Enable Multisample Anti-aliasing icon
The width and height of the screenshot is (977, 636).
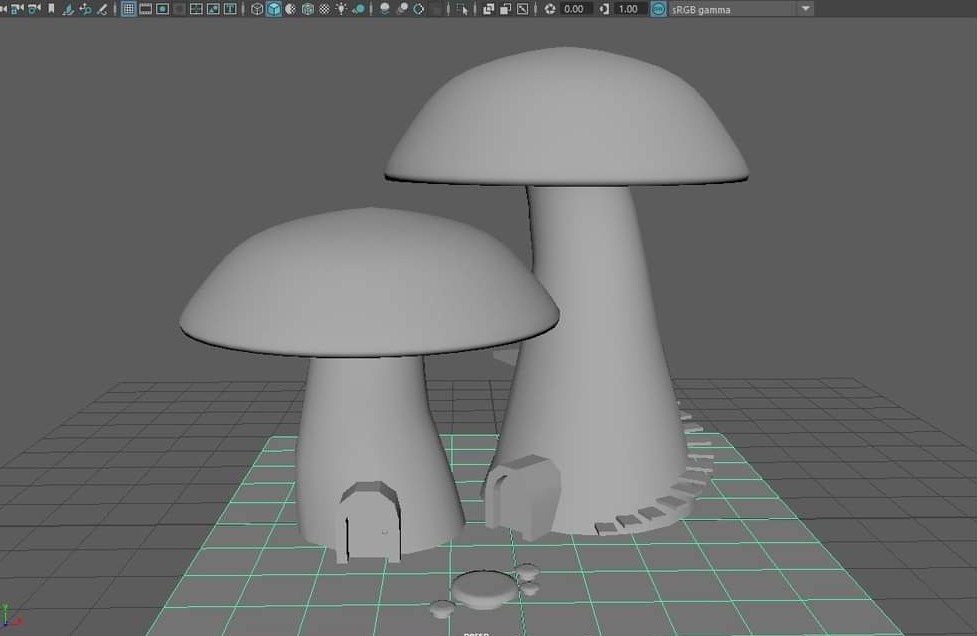pyautogui.click(x=419, y=9)
